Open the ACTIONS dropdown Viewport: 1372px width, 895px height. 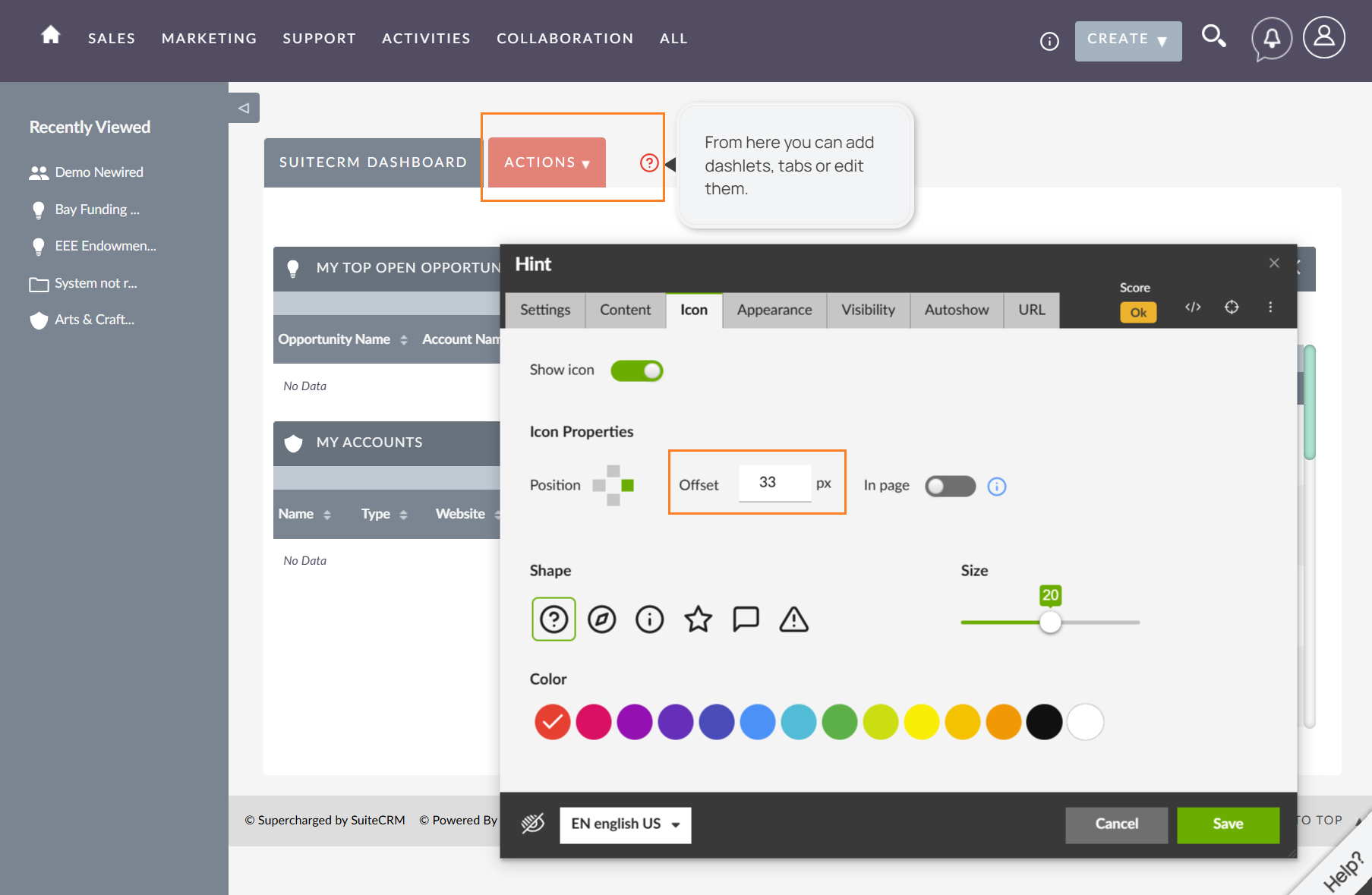547,162
